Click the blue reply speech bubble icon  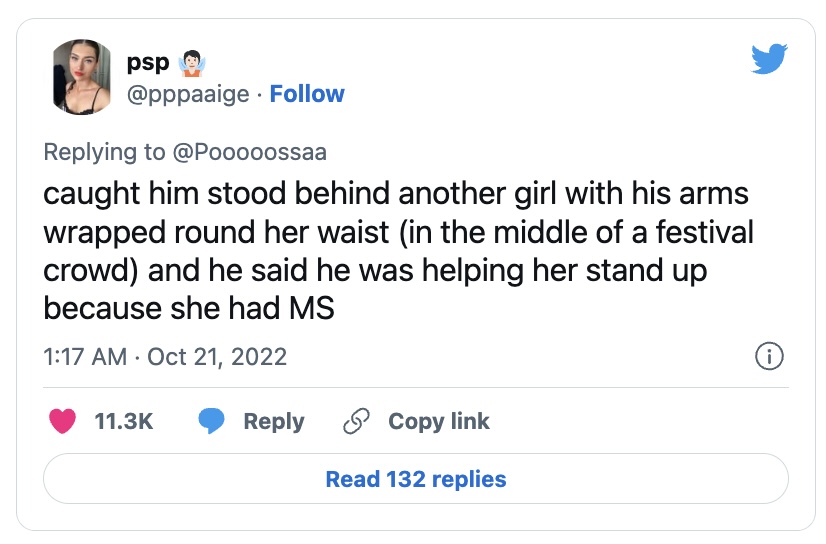point(211,421)
